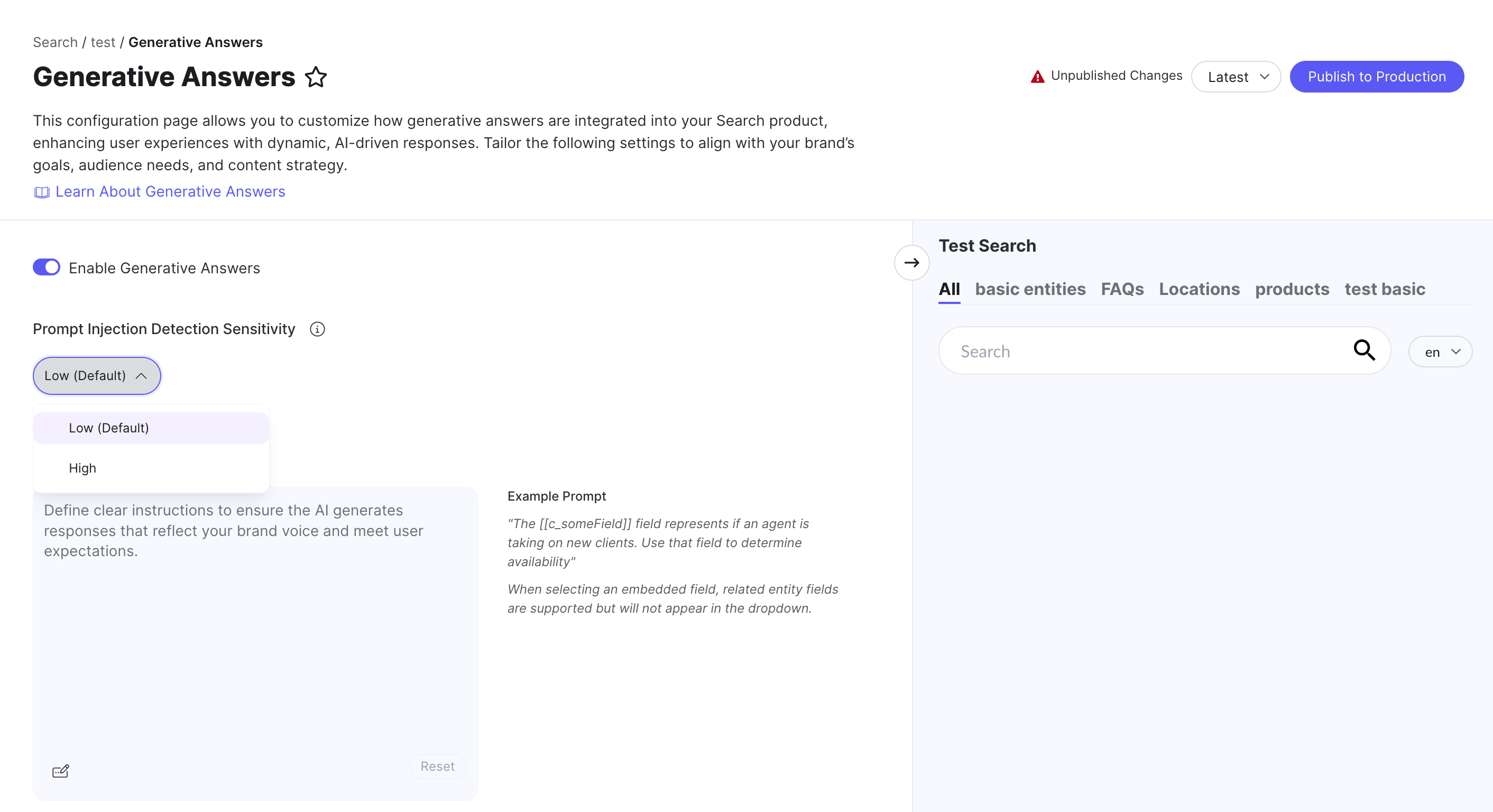Collapse the Low (Default) sensitivity dropdown
The width and height of the screenshot is (1493, 812).
[x=97, y=375]
